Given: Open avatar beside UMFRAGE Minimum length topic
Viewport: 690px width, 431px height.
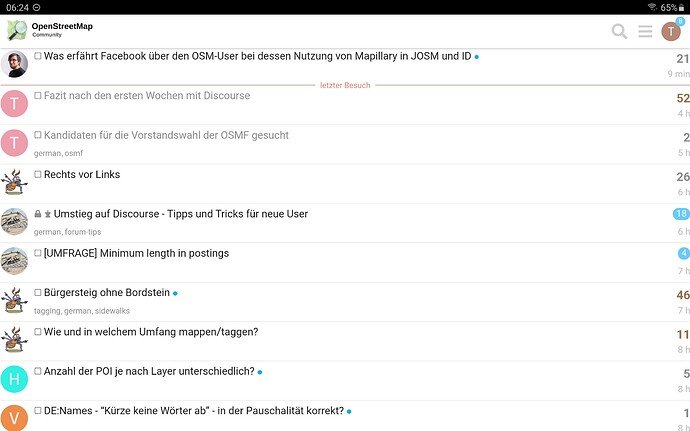Looking at the screenshot, I should coord(14,261).
